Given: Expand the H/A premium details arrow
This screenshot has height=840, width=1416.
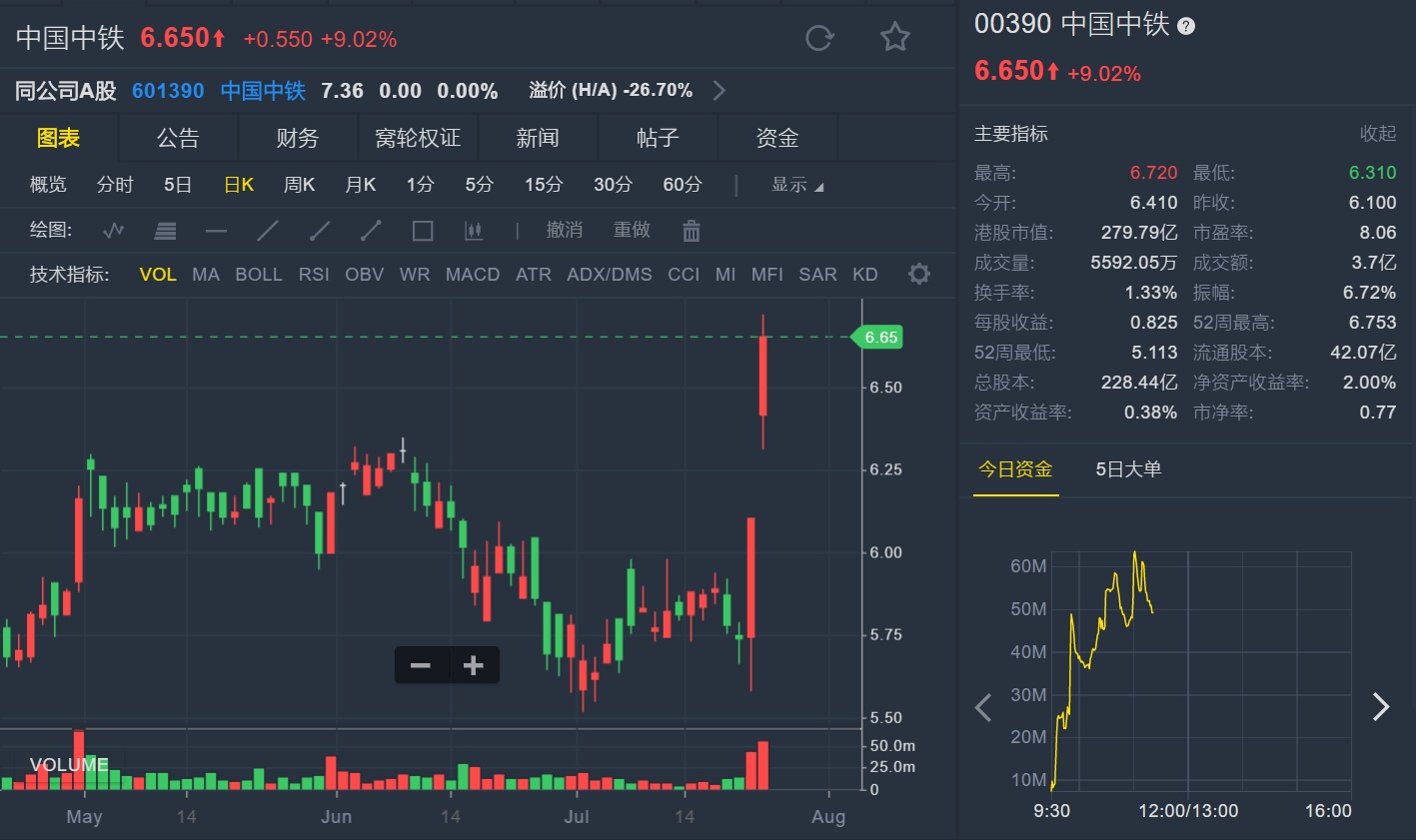Looking at the screenshot, I should (x=719, y=91).
